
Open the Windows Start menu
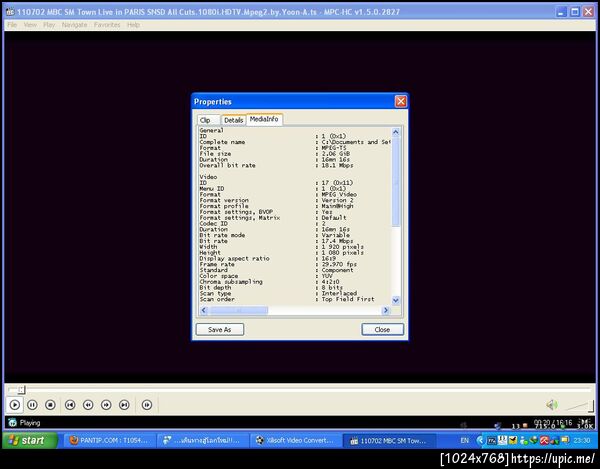(29, 440)
